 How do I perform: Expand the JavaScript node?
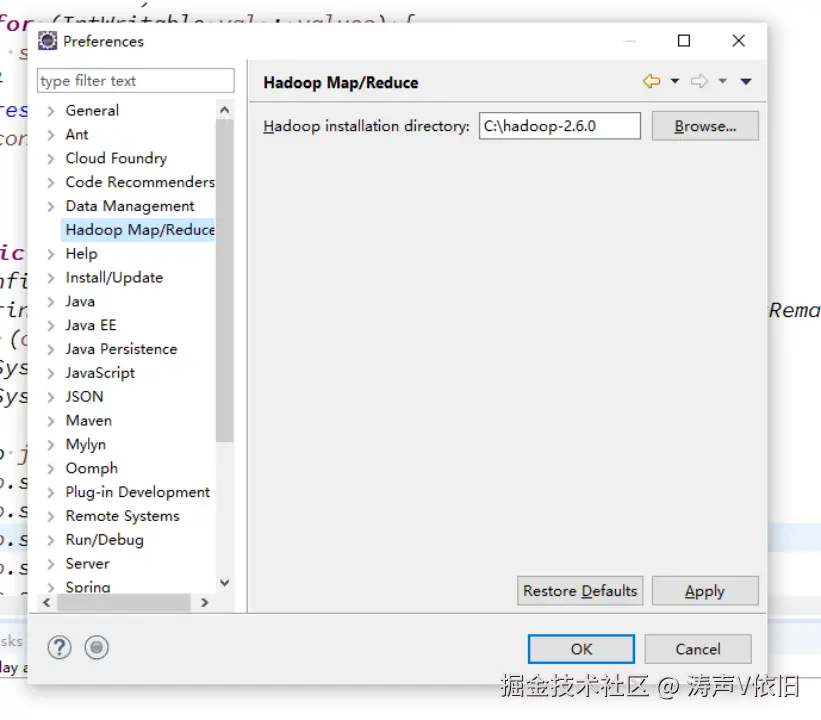pyautogui.click(x=50, y=373)
